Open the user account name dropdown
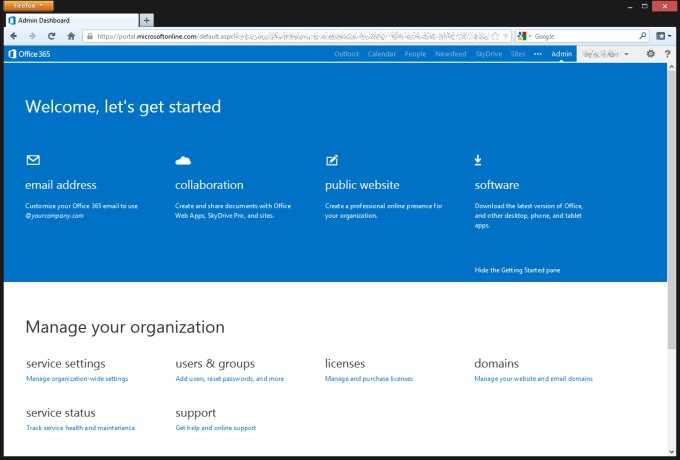 605,54
